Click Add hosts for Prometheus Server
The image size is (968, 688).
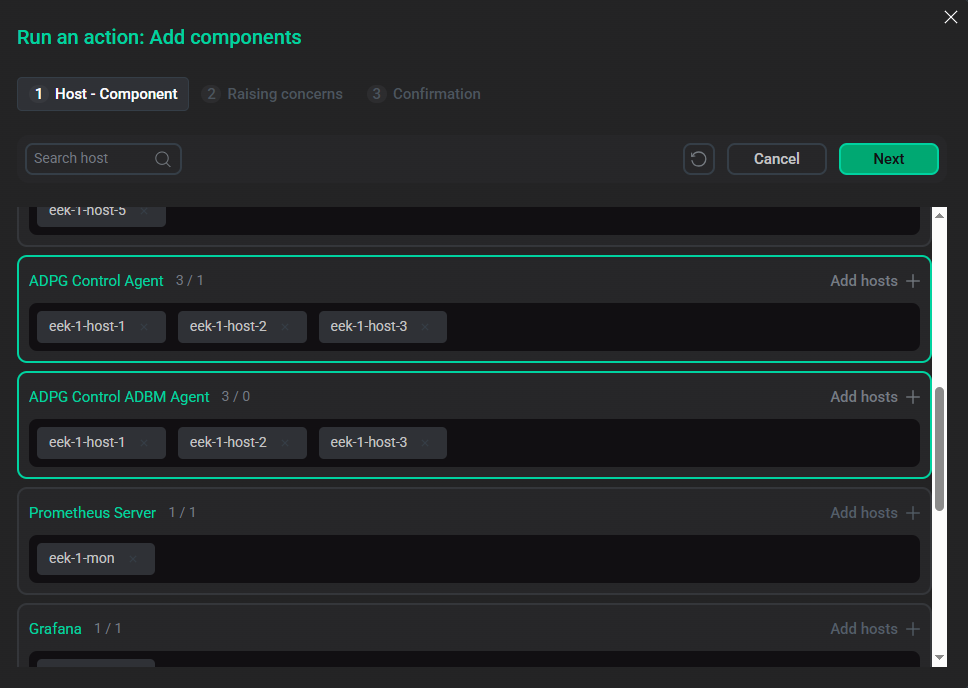874,512
